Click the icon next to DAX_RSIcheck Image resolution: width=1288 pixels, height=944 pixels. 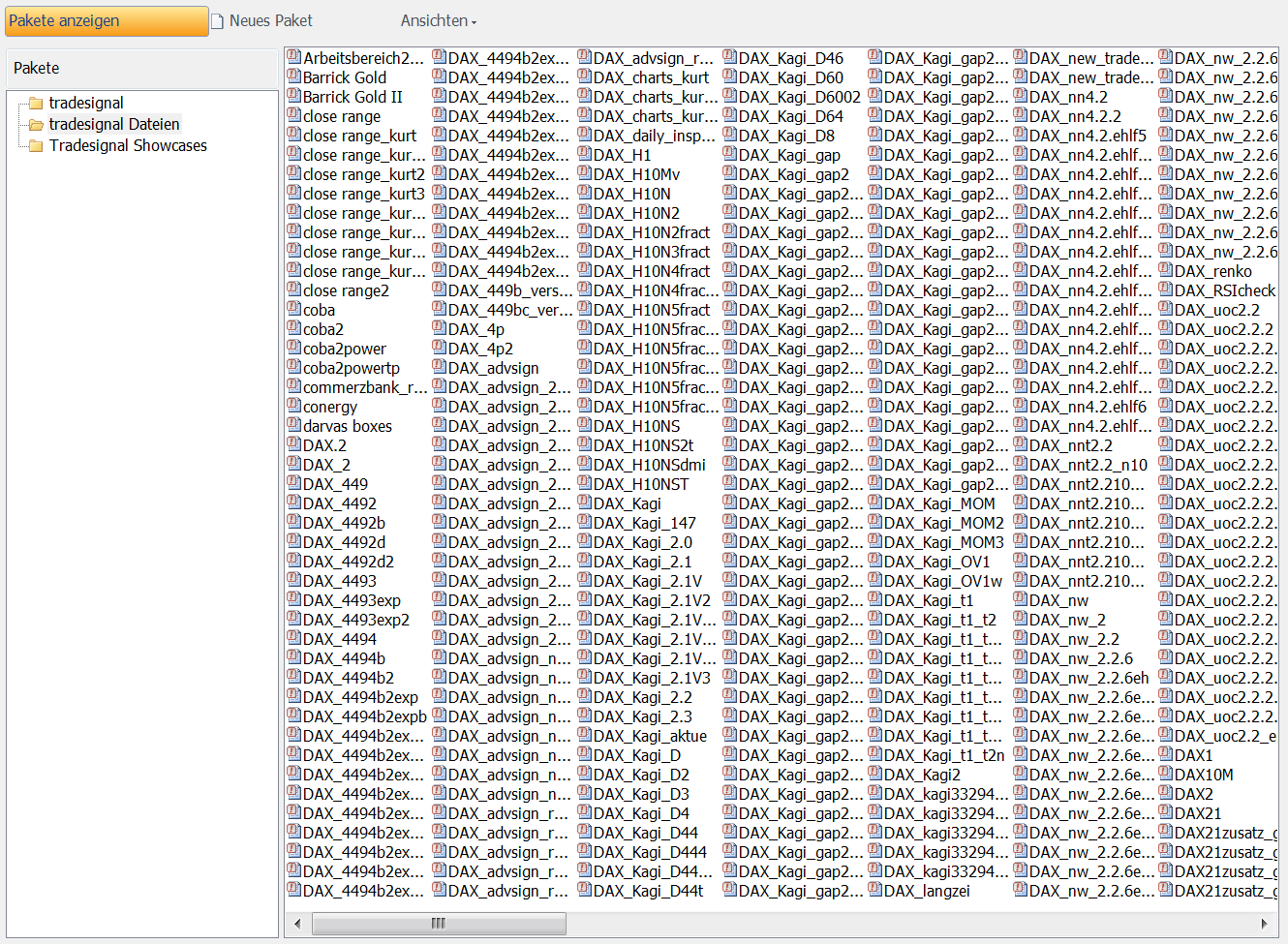[x=1166, y=289]
